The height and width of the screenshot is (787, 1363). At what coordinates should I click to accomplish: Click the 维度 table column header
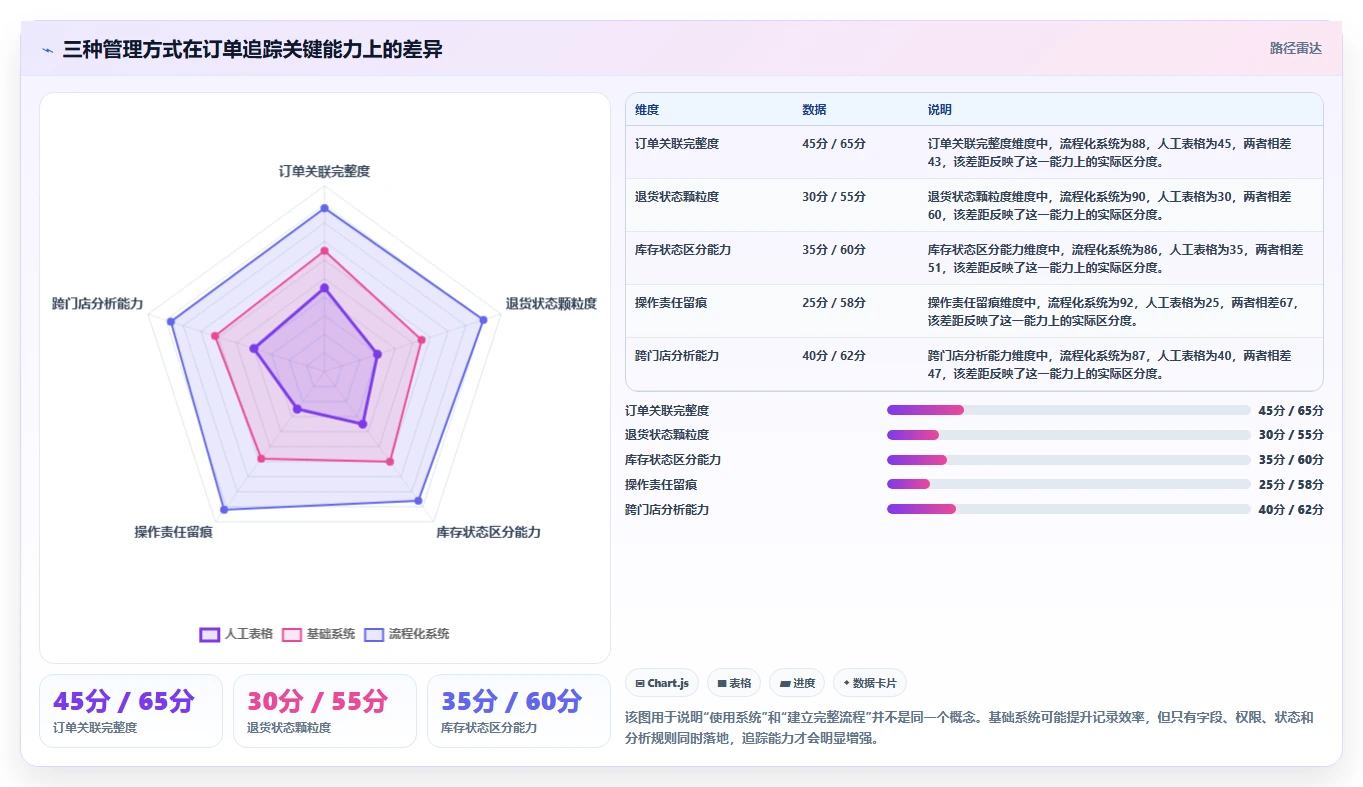[x=647, y=110]
